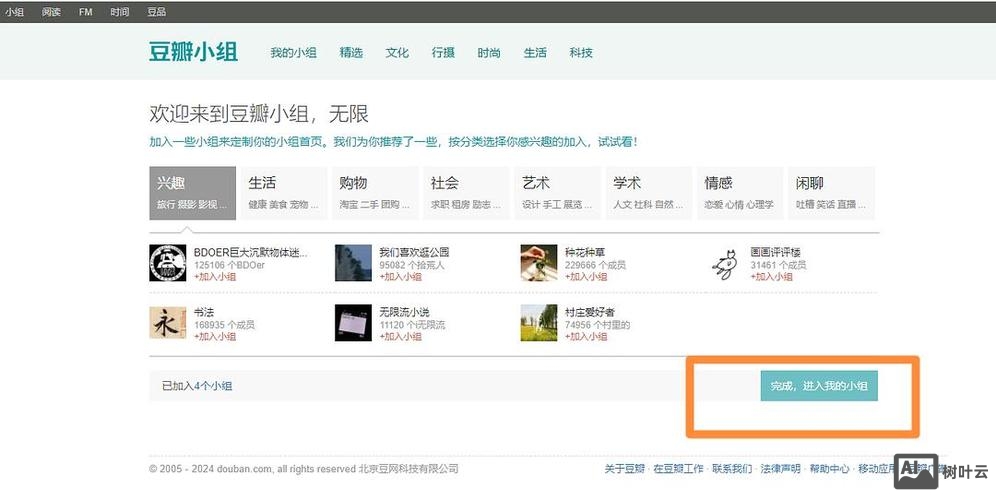The height and width of the screenshot is (500, 996).
Task: Open 联系我们 footer link
Action: [x=732, y=469]
